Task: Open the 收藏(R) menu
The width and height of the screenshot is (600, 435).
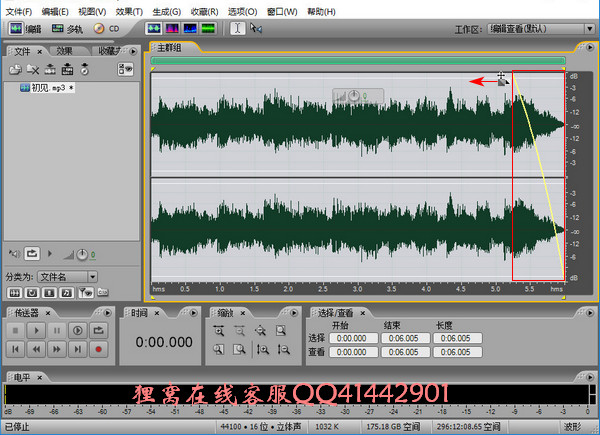Action: (204, 11)
